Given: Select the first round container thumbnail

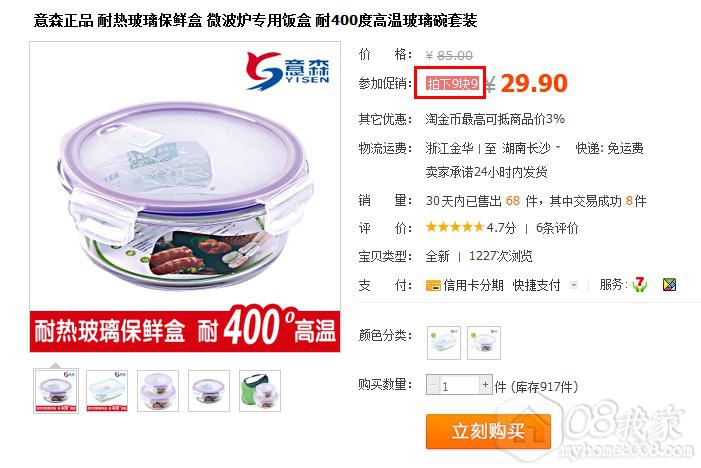Looking at the screenshot, I should coord(56,391).
